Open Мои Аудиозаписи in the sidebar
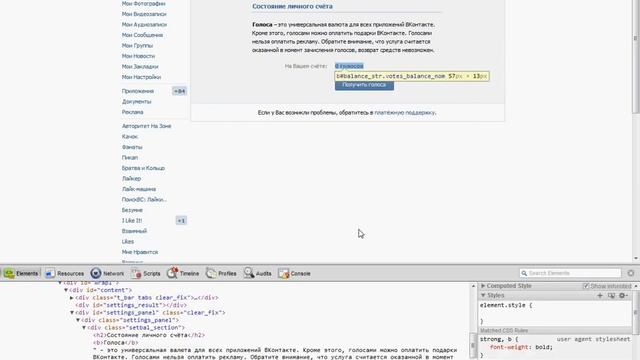Viewport: 640px width, 360px height. 144,24
